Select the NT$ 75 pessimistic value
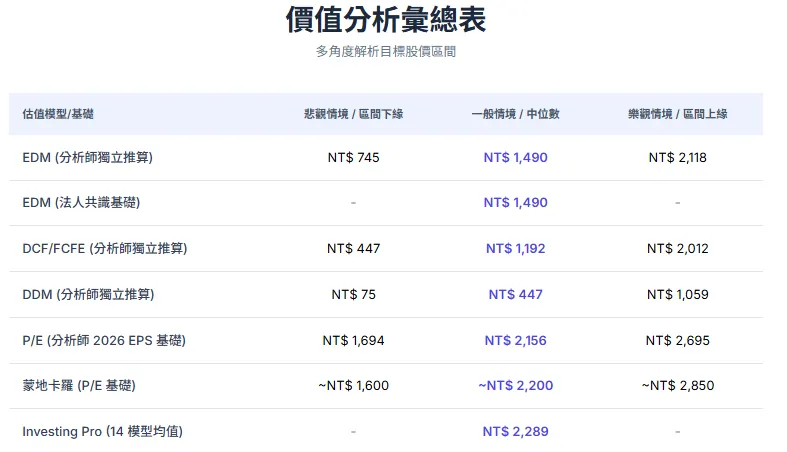 tap(353, 294)
